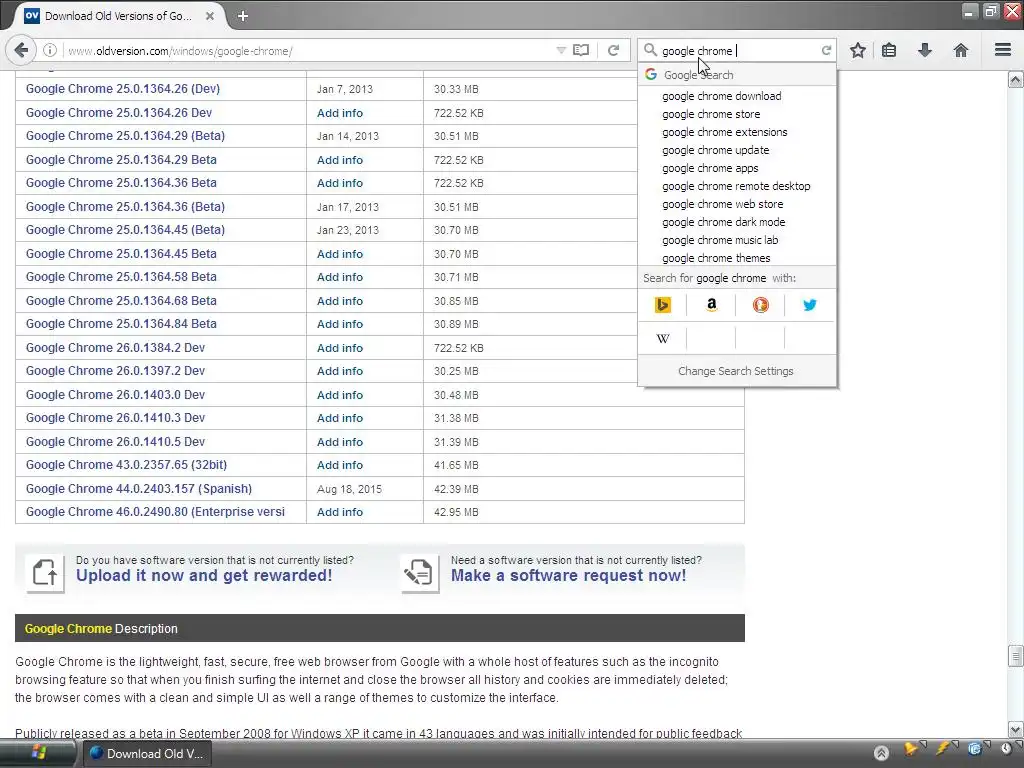The image size is (1024, 768).
Task: Search with Bing engine icon
Action: pyautogui.click(x=662, y=305)
